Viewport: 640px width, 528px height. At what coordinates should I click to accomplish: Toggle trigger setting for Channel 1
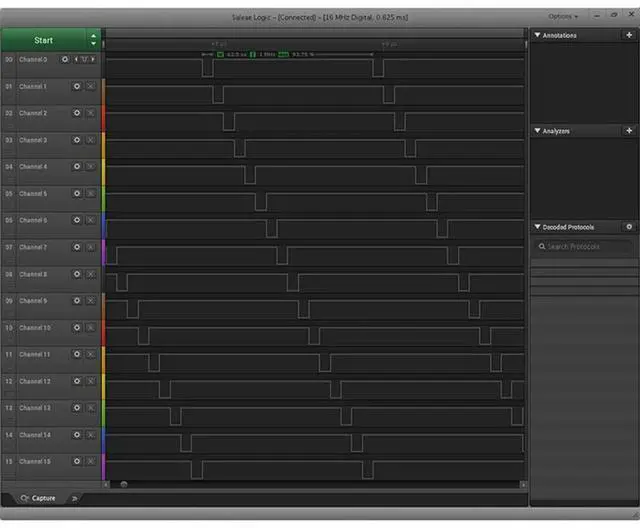point(90,86)
